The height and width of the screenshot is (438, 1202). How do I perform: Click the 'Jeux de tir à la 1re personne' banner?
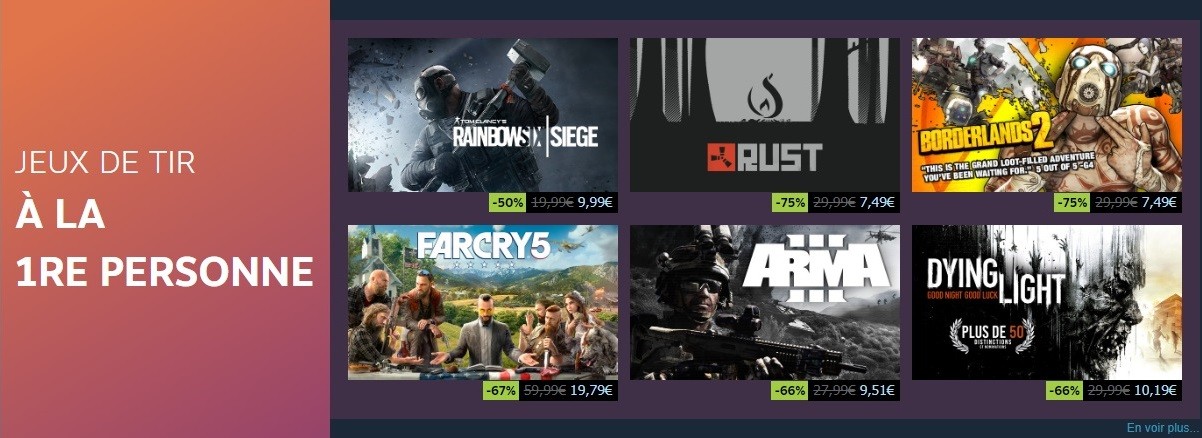click(x=165, y=219)
